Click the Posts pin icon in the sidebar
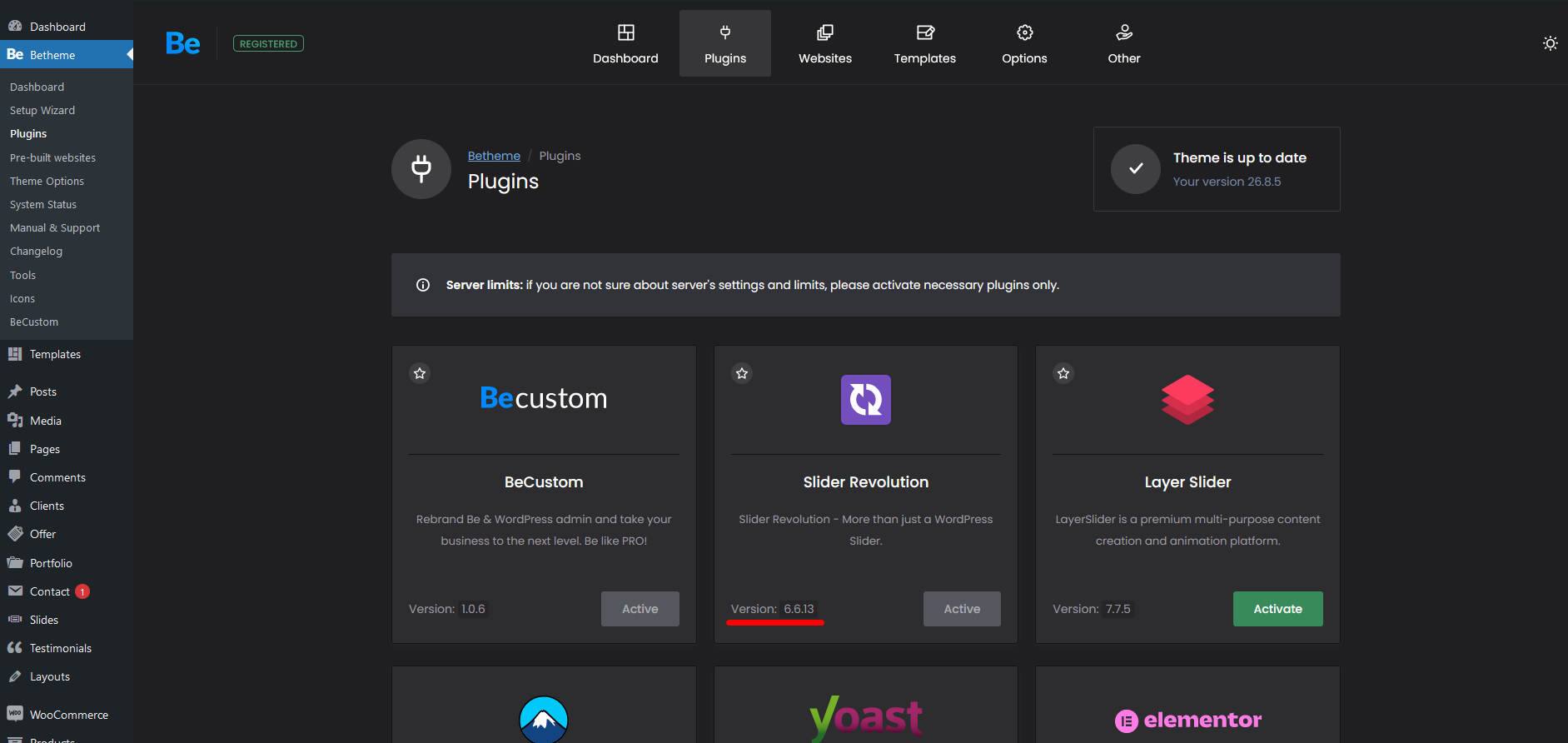1568x743 pixels. click(15, 391)
